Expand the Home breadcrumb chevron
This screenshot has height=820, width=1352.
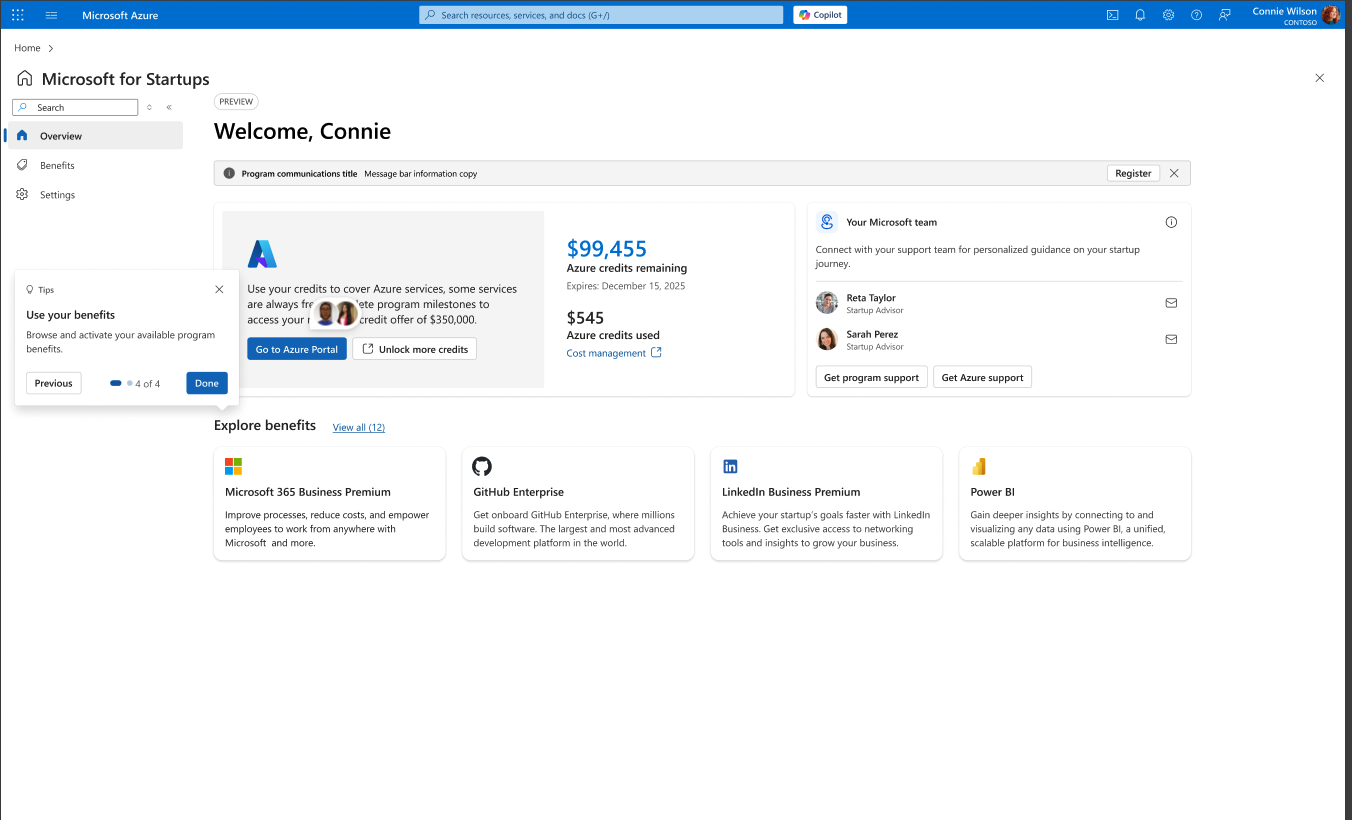[51, 48]
